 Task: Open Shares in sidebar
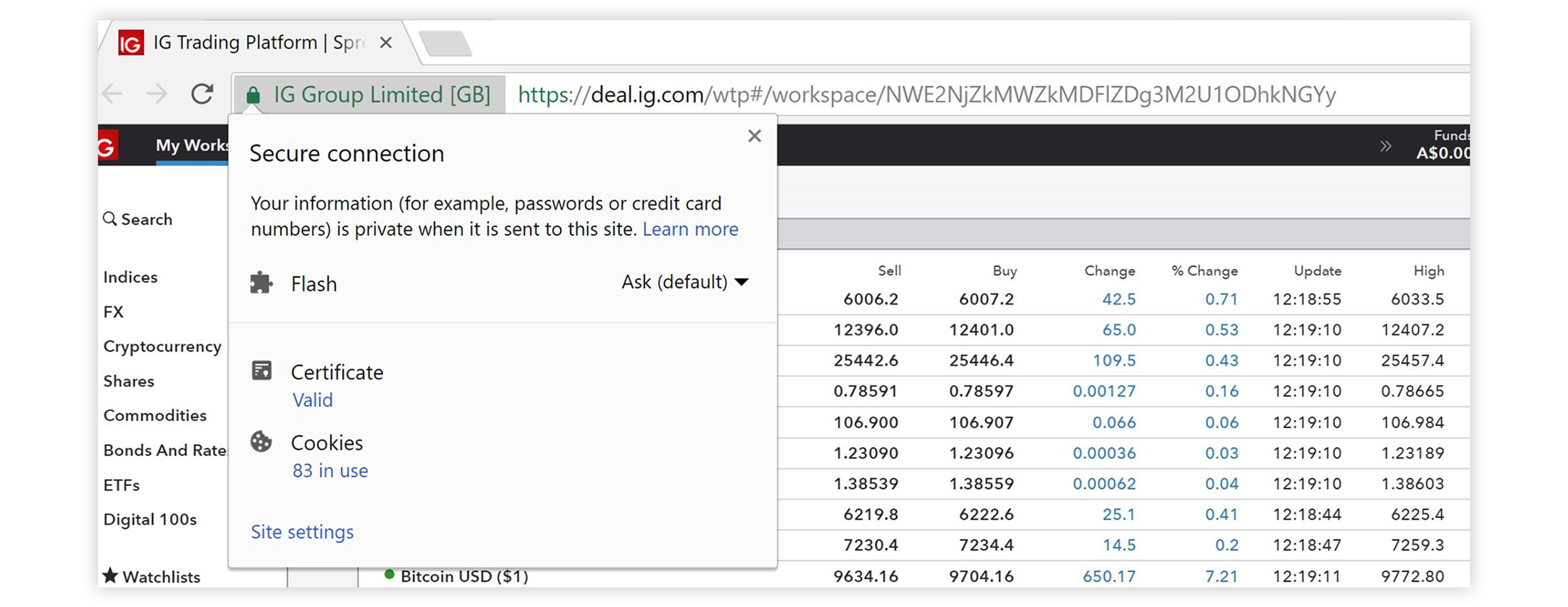coord(128,381)
